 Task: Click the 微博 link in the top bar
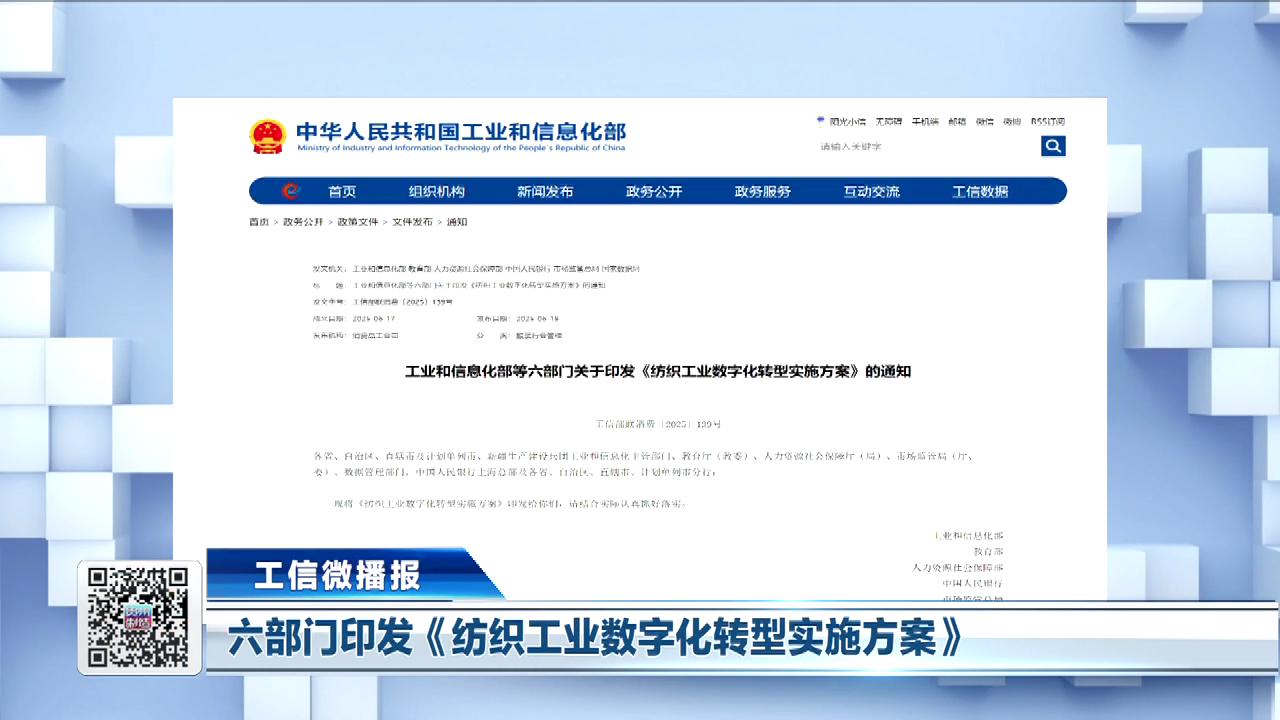coord(1012,121)
